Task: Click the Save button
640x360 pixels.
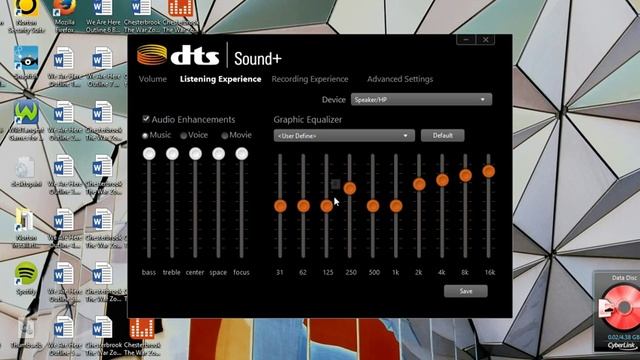Action: [466, 291]
